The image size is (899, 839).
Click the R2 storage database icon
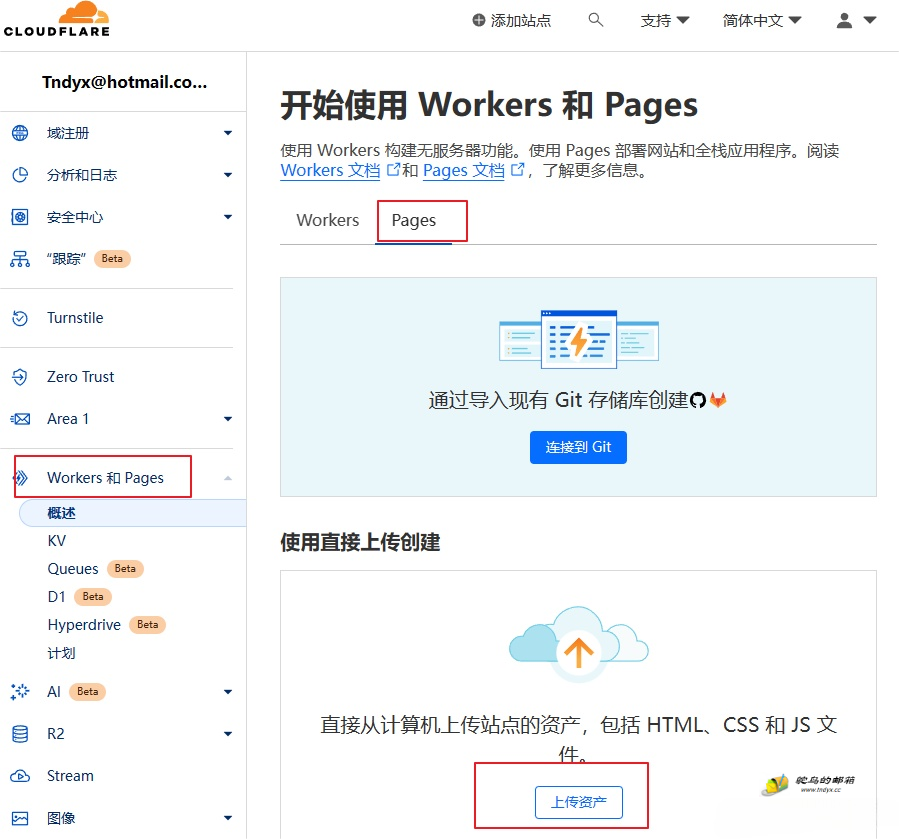pos(20,734)
